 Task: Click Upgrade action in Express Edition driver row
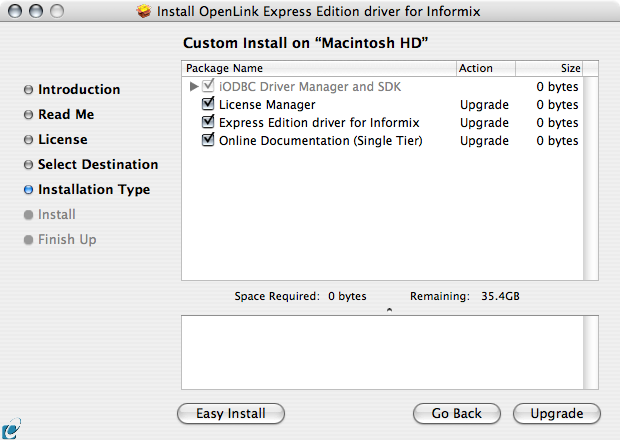coord(484,123)
